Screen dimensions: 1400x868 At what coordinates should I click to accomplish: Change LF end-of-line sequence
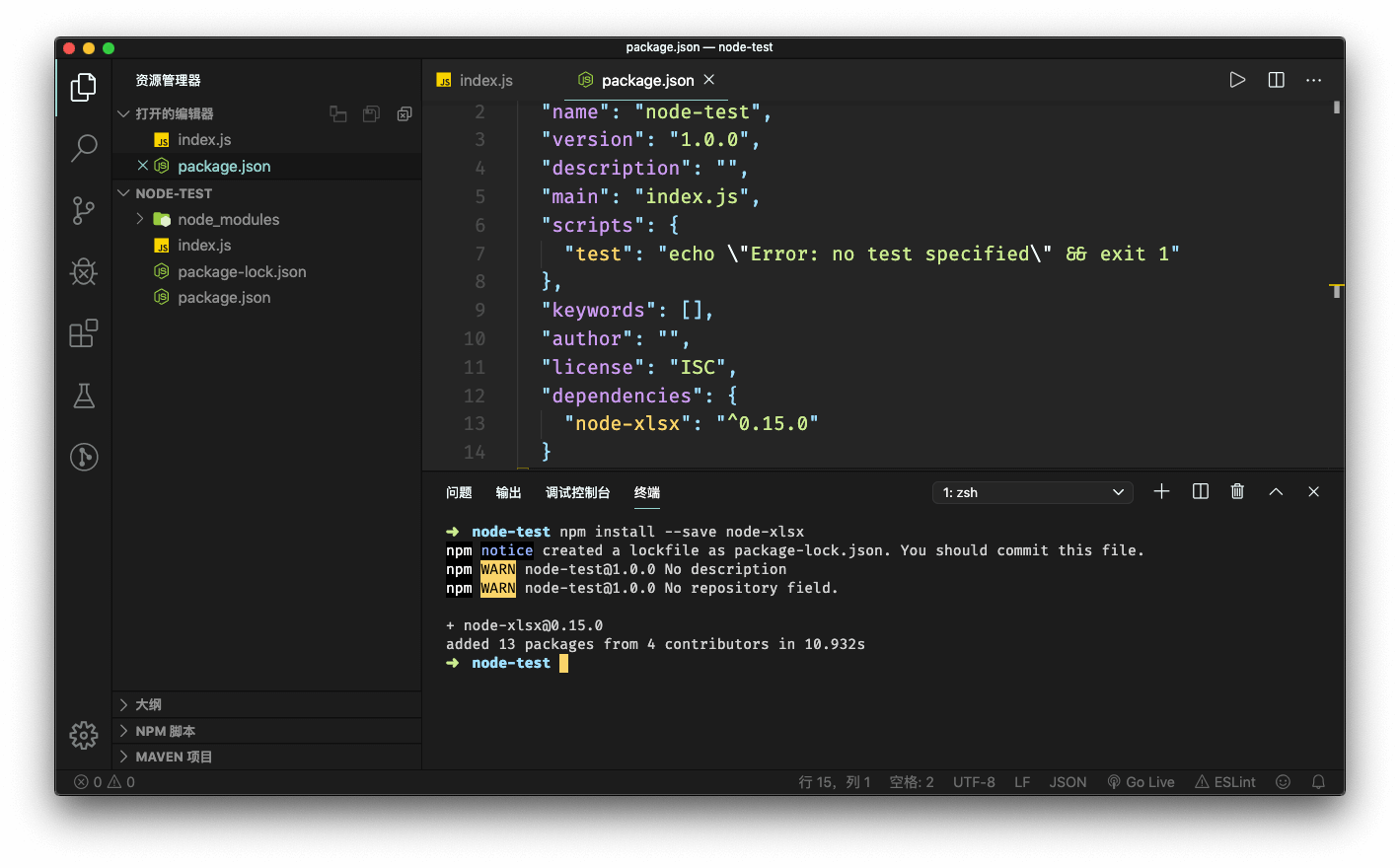click(1022, 781)
